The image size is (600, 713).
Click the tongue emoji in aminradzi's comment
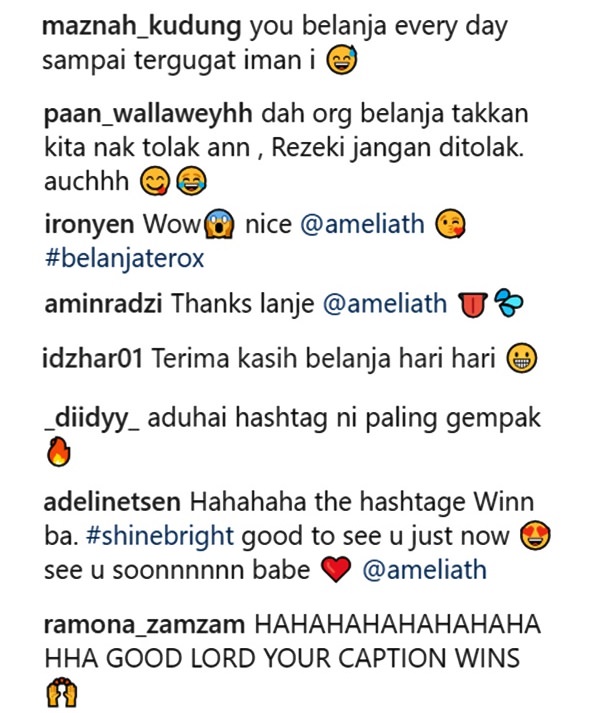473,304
